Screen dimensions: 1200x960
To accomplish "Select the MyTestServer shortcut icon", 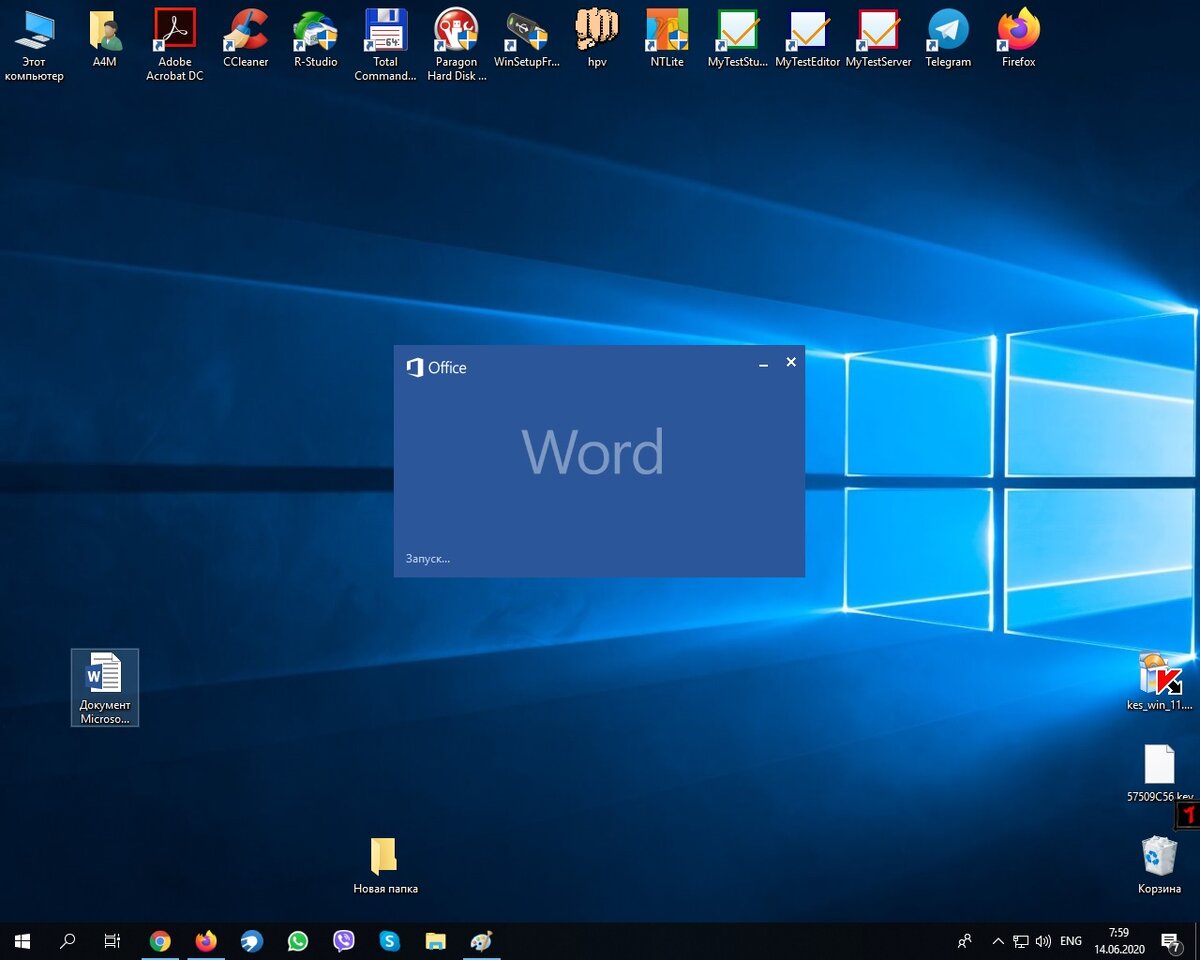I will click(878, 40).
